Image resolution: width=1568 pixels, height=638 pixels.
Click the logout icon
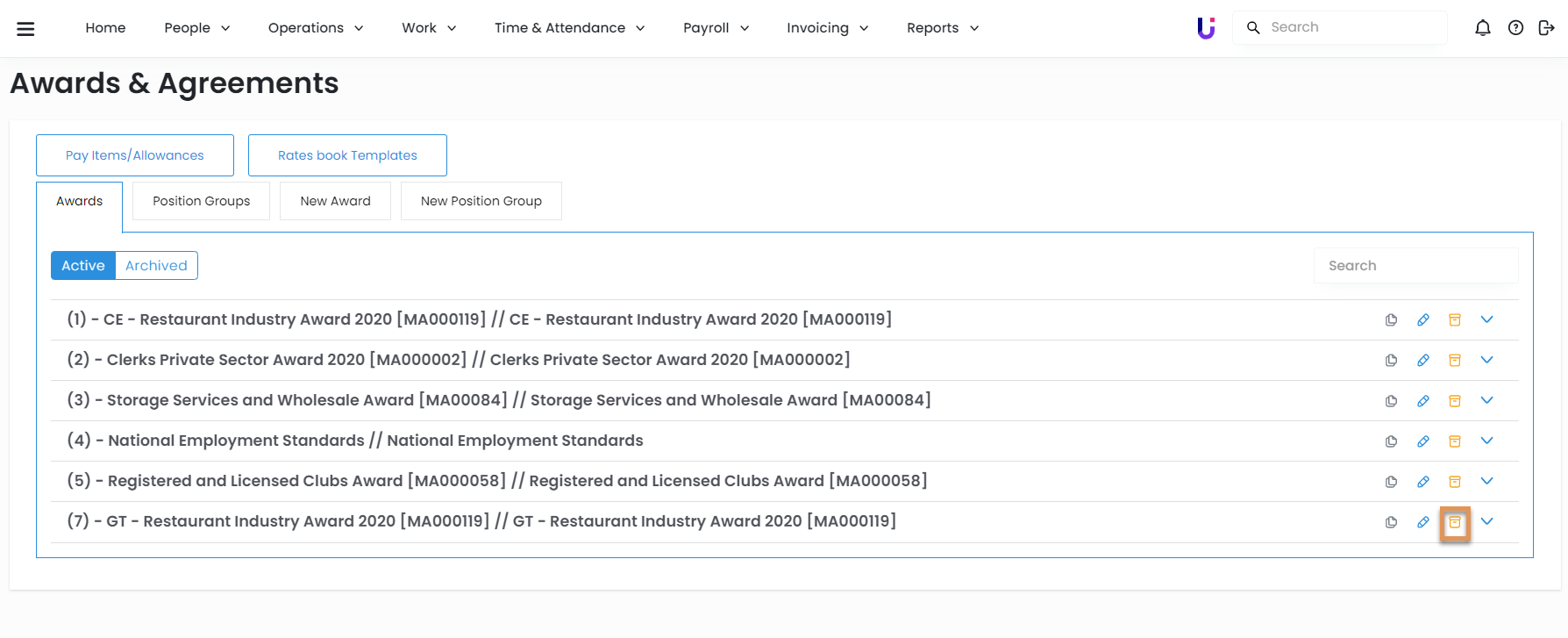[x=1546, y=28]
